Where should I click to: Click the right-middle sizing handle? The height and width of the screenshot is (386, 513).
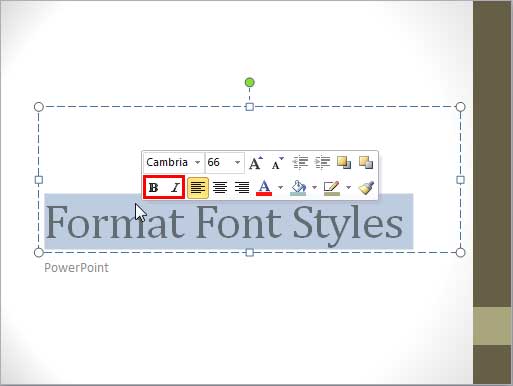tap(460, 180)
